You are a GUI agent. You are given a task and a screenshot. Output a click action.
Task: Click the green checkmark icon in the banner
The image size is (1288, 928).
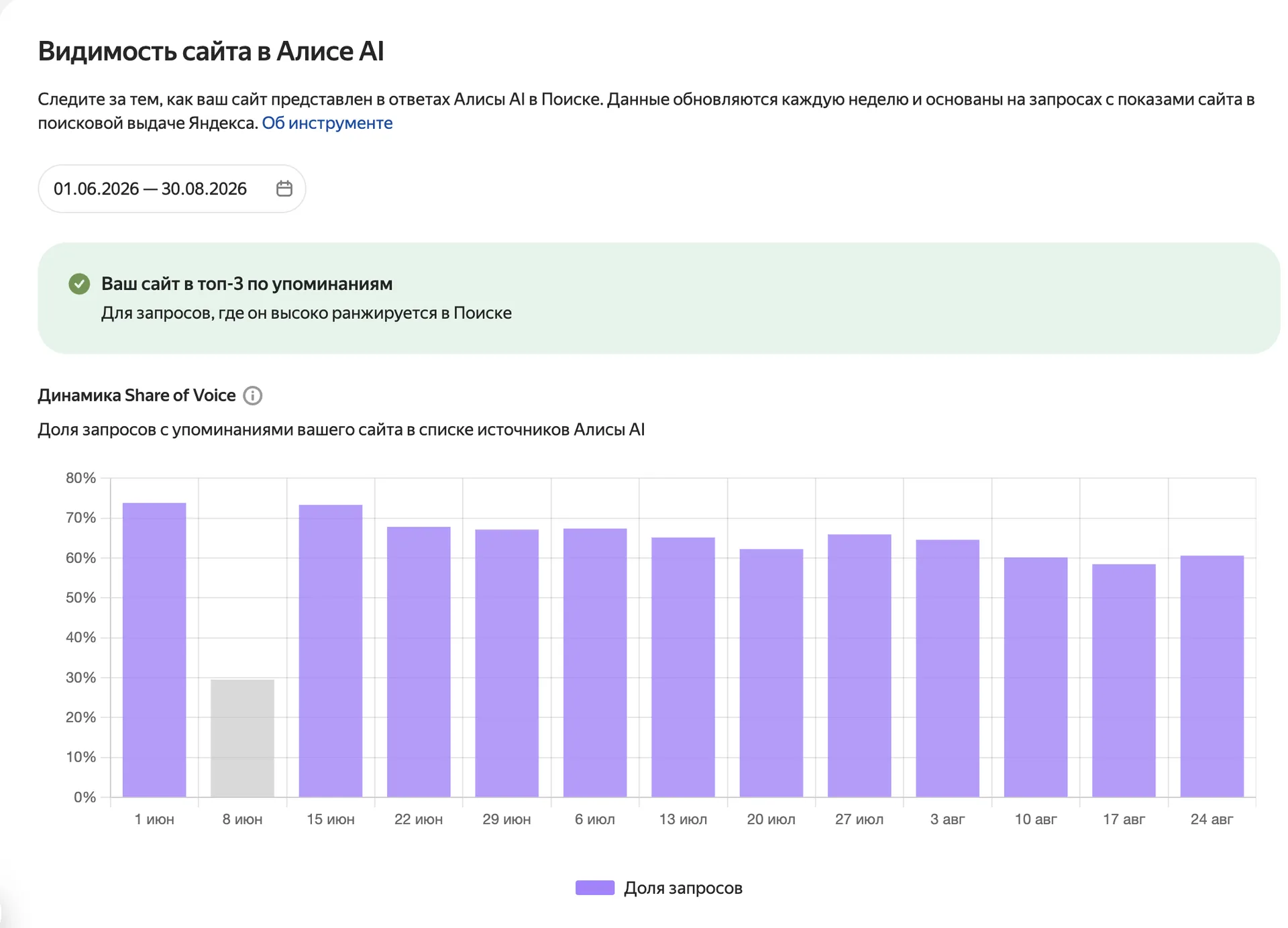pyautogui.click(x=79, y=284)
